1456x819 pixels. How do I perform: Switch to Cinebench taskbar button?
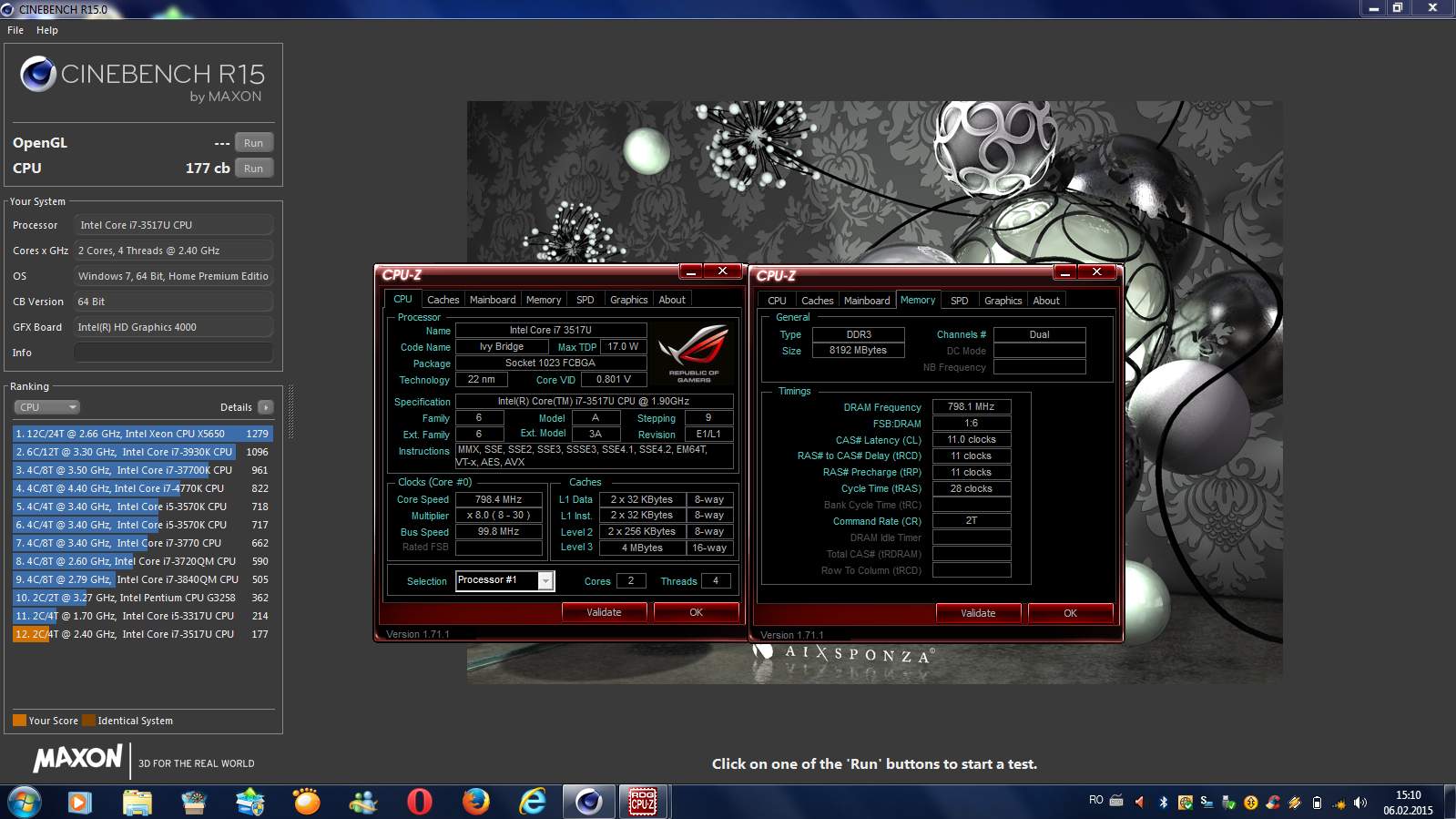pyautogui.click(x=588, y=802)
